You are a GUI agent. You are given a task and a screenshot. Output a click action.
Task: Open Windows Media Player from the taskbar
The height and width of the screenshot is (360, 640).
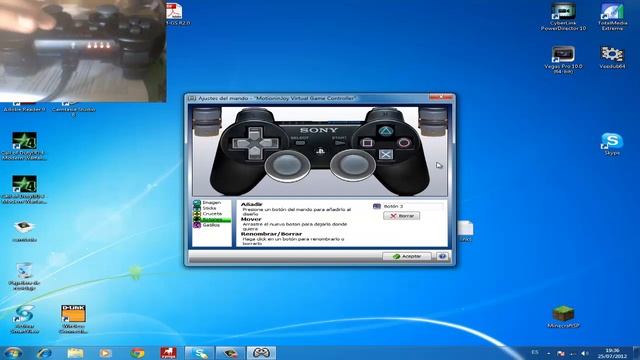[105, 353]
